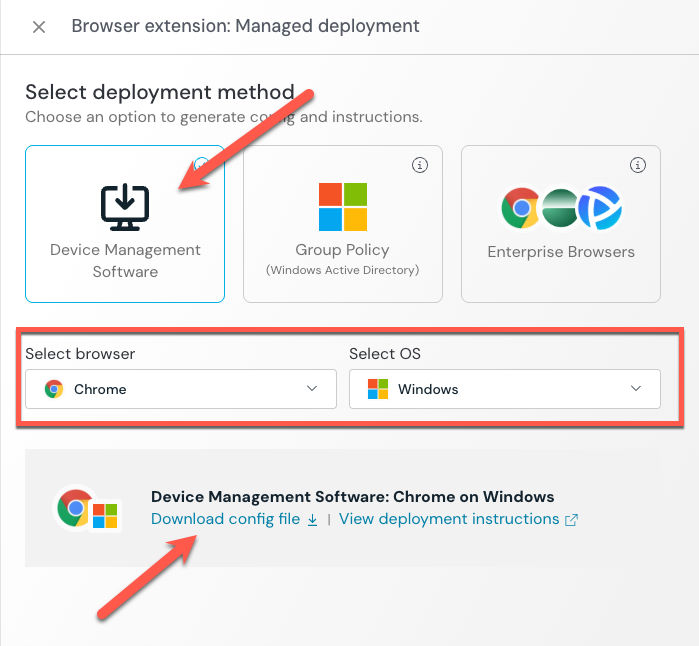The image size is (699, 646).
Task: Click the monitor download icon
Action: 125,207
